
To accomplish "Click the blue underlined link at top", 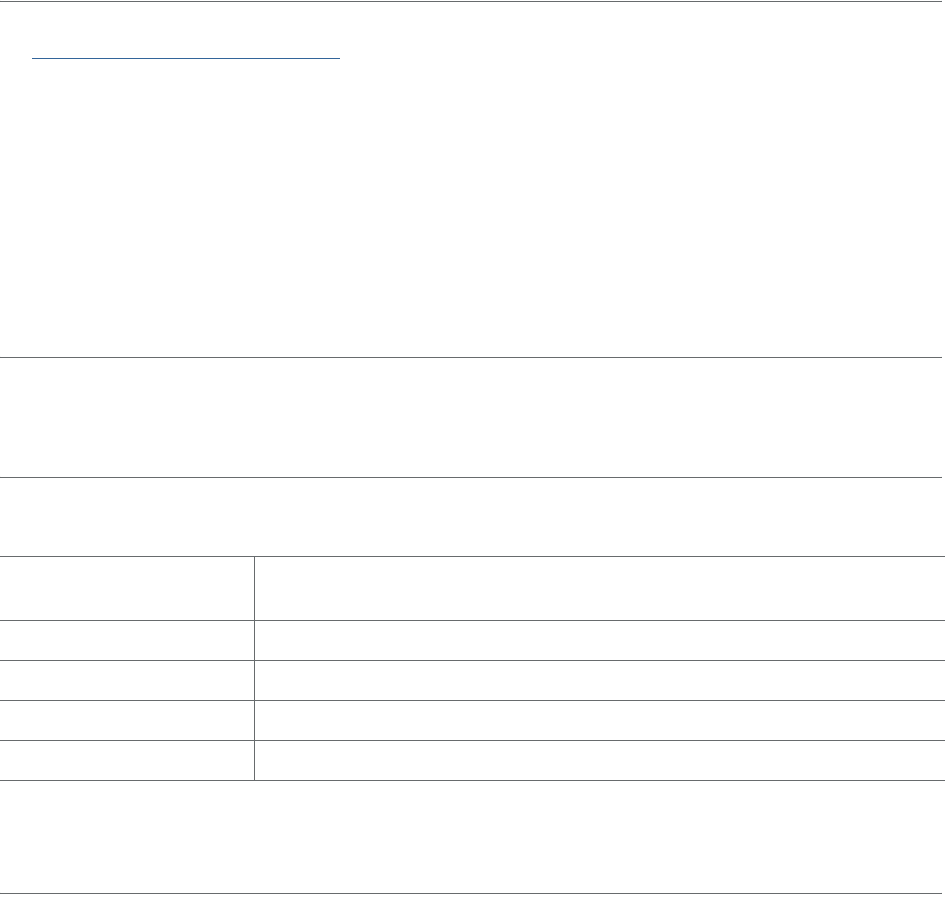I will tap(186, 56).
